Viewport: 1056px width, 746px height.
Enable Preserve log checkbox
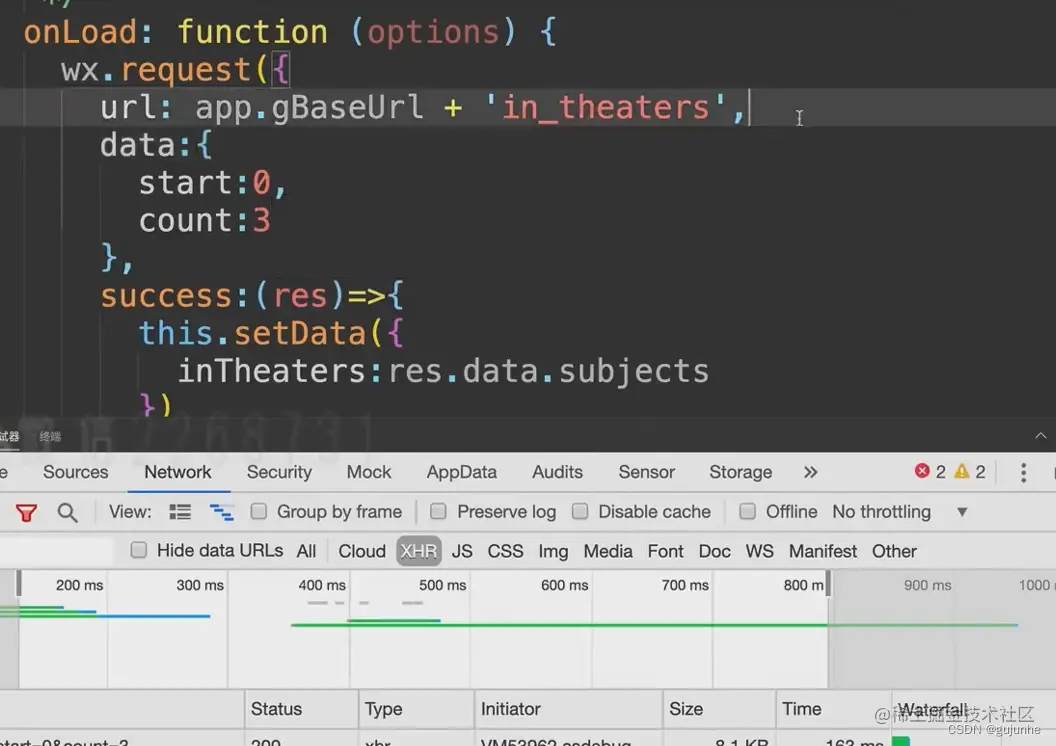pos(438,512)
